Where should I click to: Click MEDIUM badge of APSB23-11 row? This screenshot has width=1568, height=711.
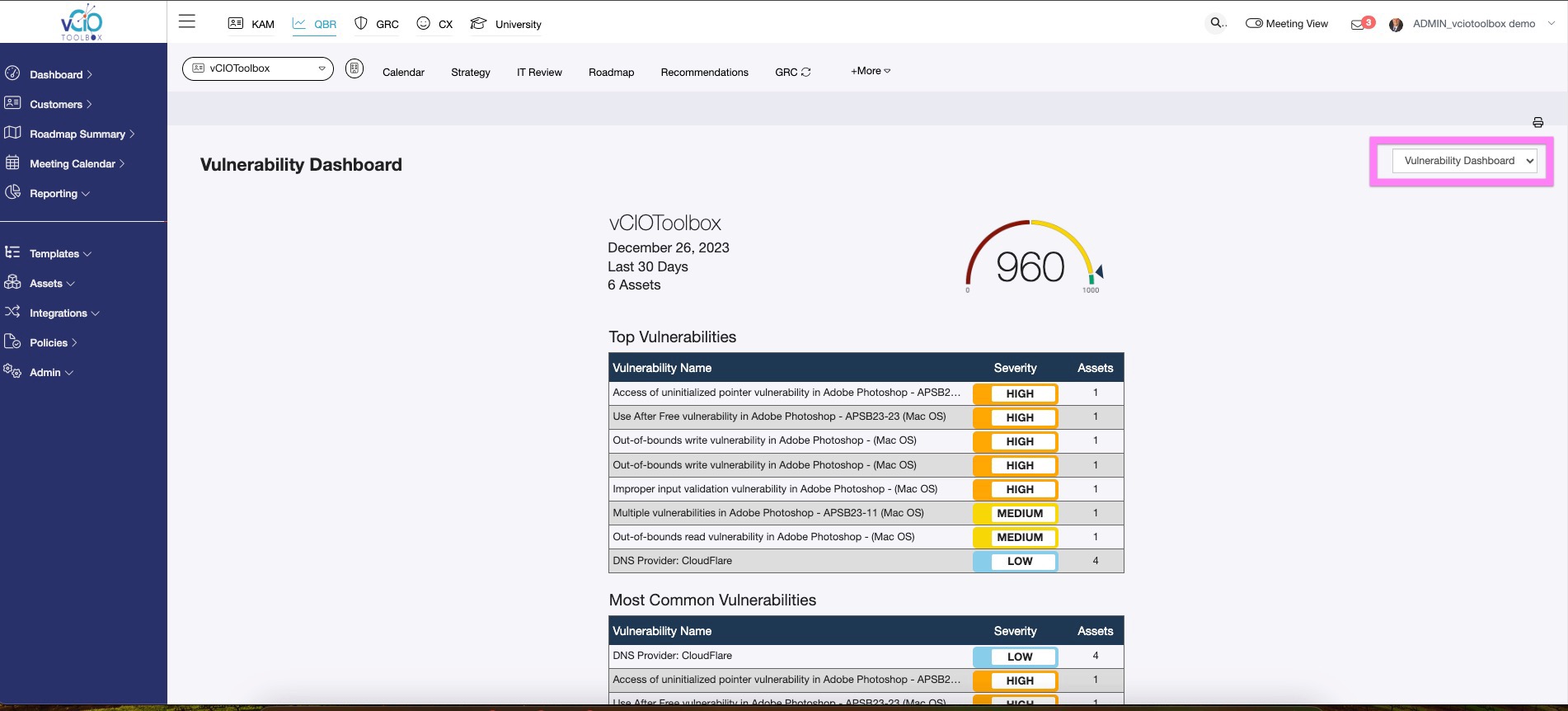pos(1015,513)
